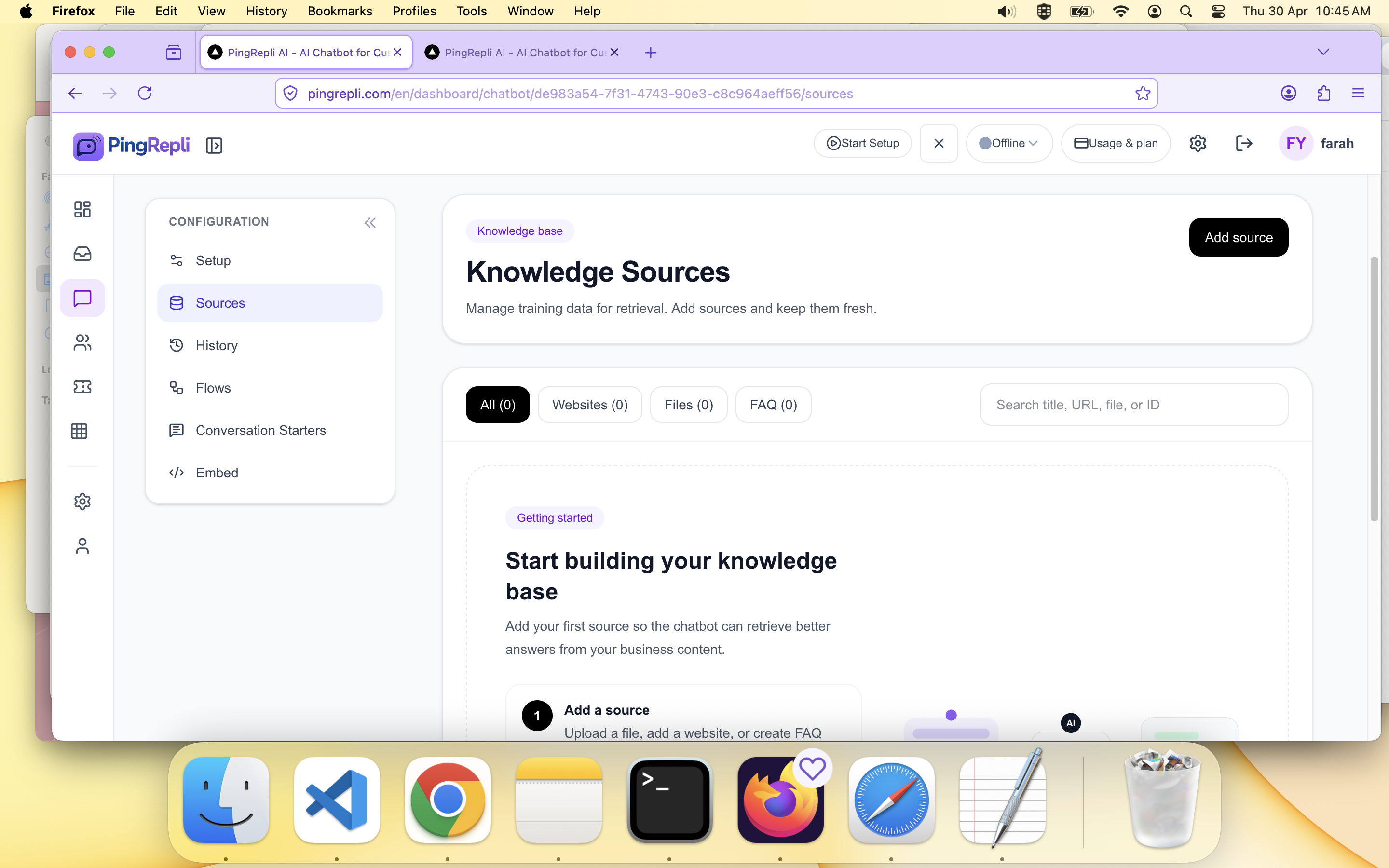
Task: Open Embed in the configuration menu
Action: point(270,473)
